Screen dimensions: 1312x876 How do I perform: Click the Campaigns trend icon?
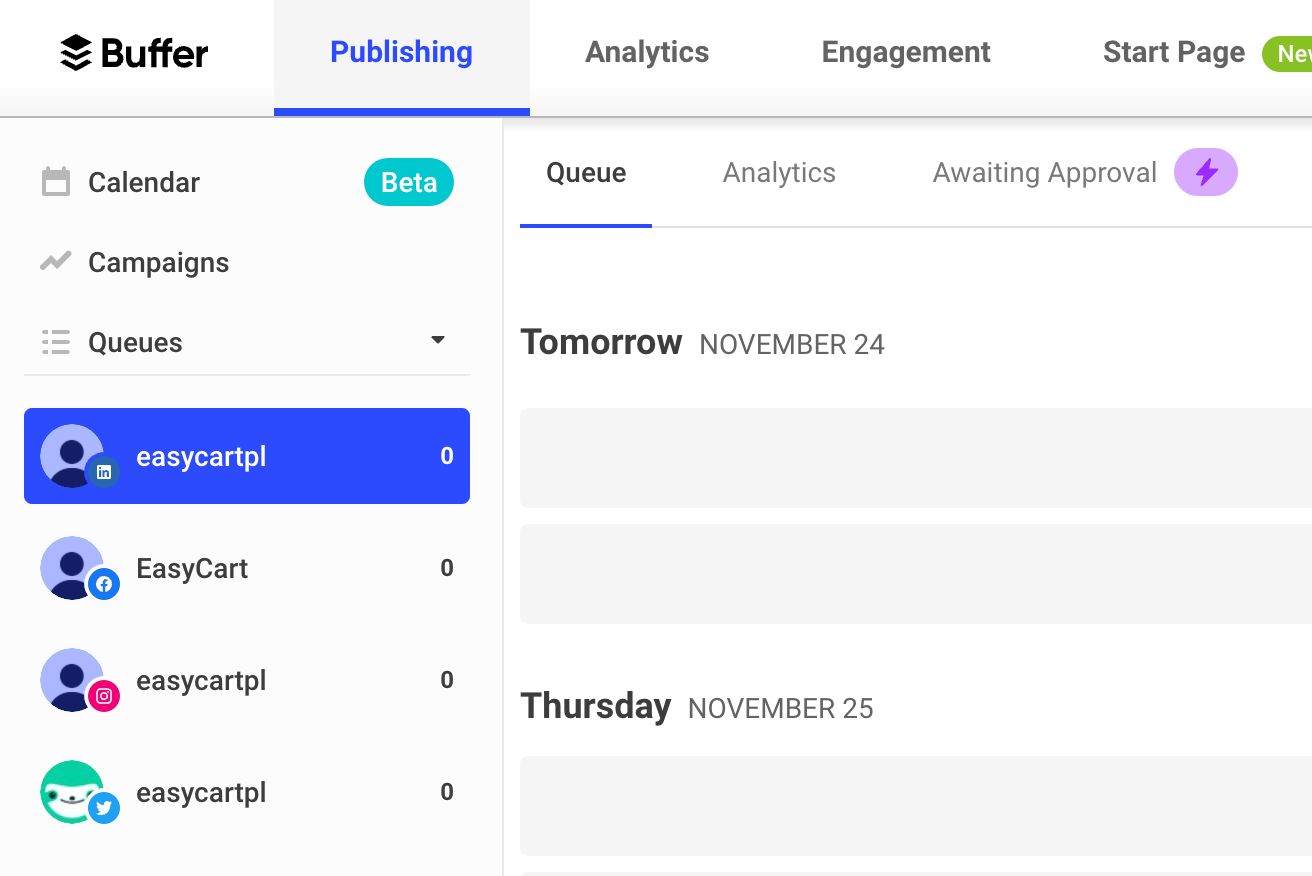(x=56, y=262)
